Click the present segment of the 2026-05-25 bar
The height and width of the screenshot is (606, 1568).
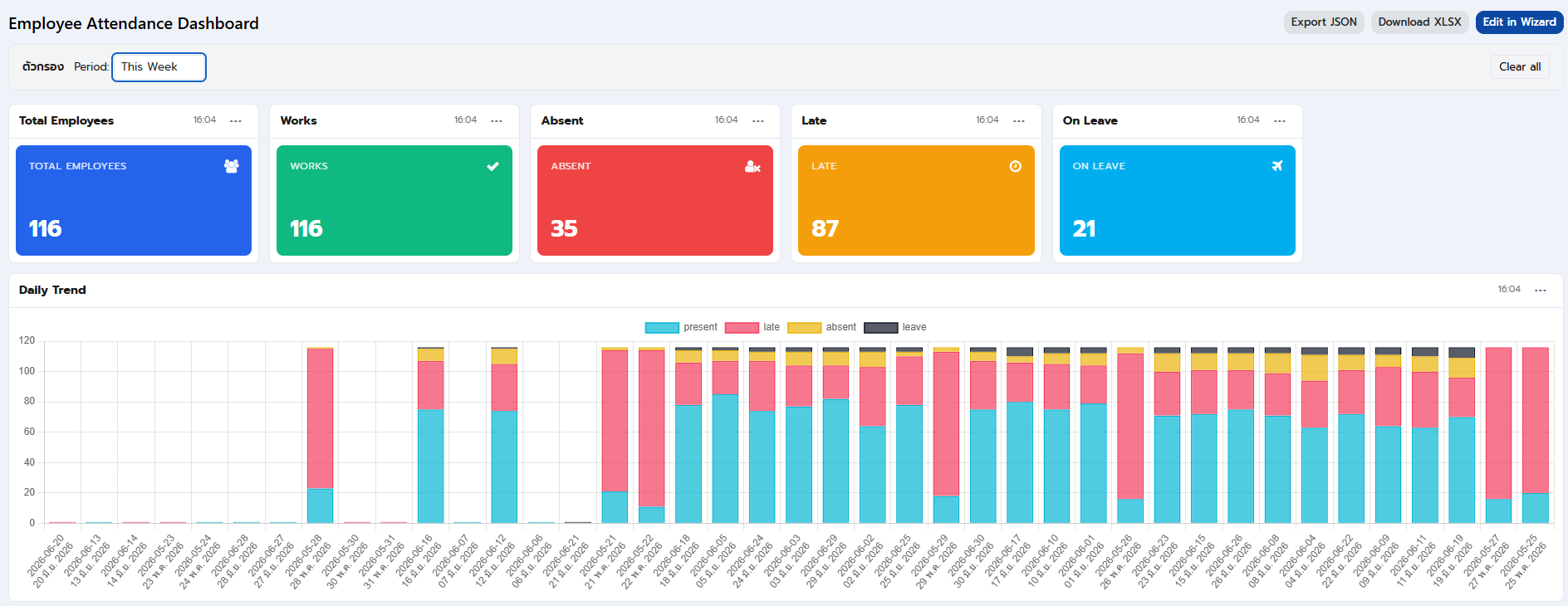click(1536, 508)
